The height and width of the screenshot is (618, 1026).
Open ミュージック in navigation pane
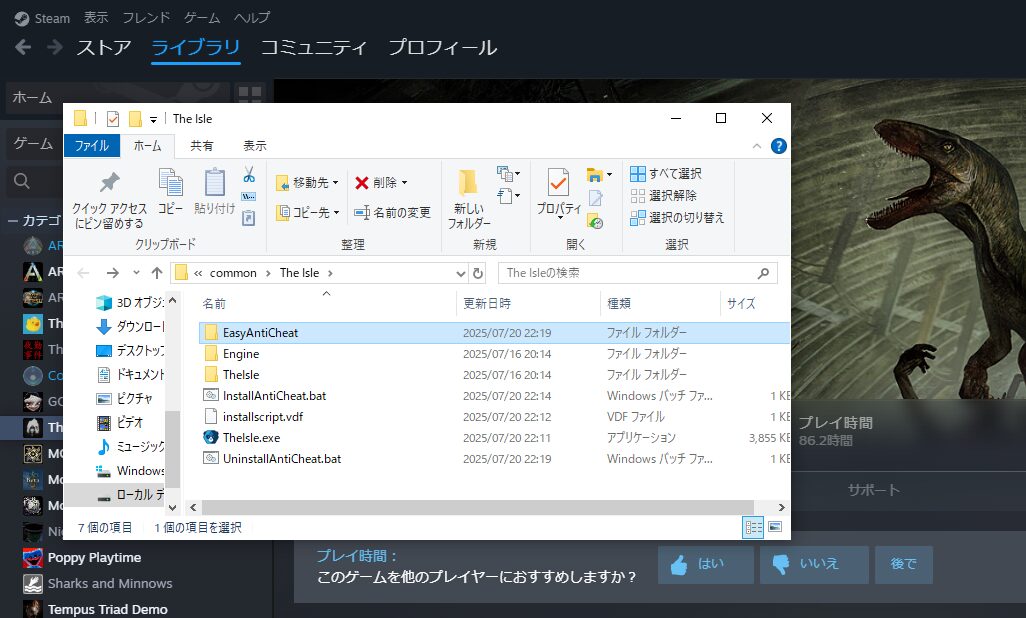click(130, 446)
